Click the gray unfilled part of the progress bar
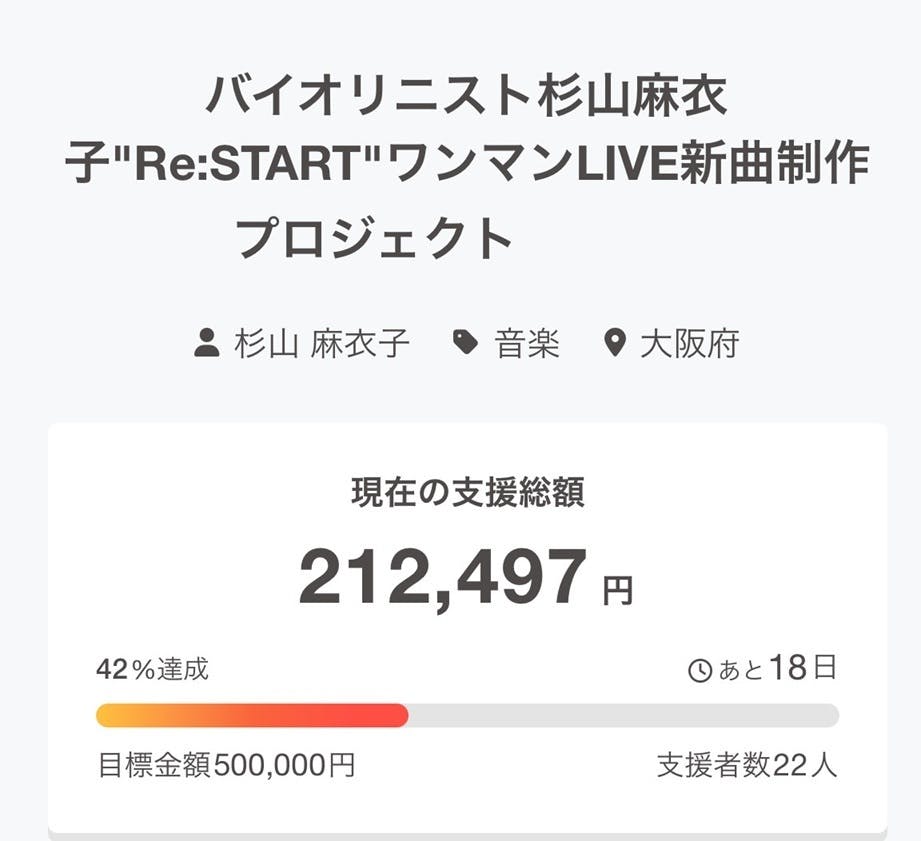The width and height of the screenshot is (921, 841). tap(620, 715)
